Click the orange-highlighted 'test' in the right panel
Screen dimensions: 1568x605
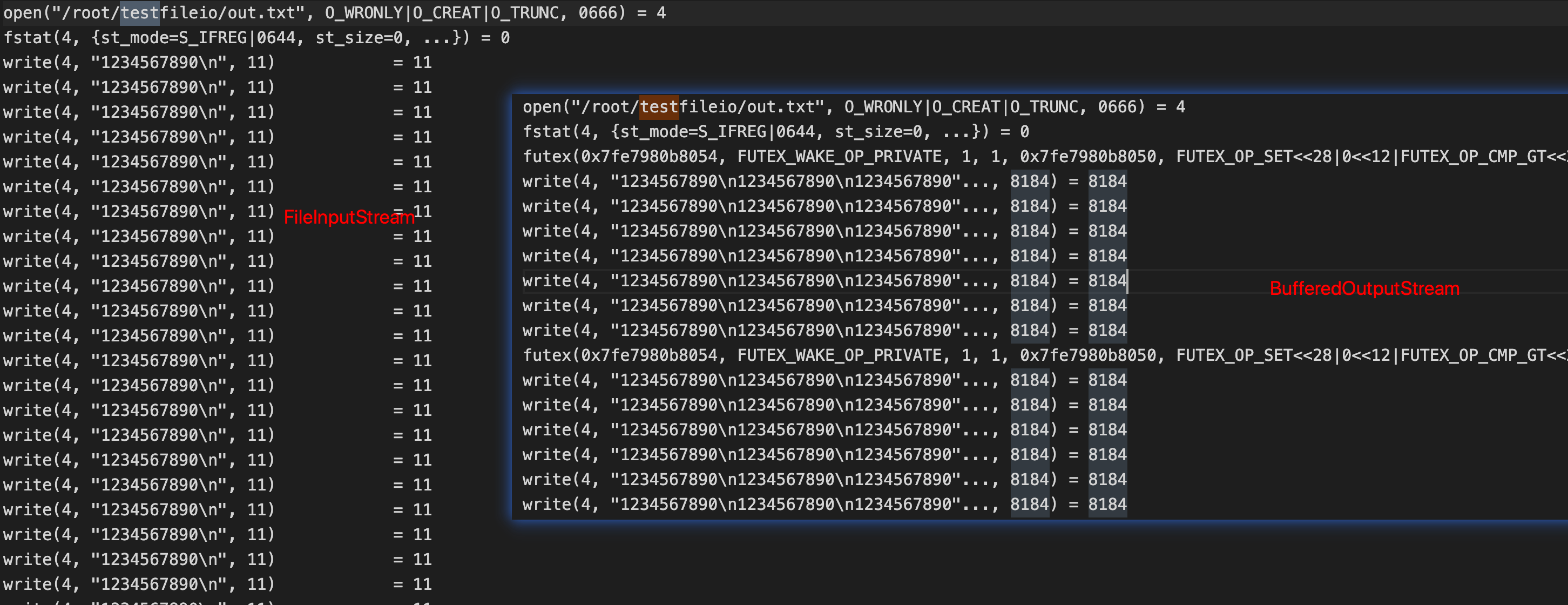[x=659, y=107]
